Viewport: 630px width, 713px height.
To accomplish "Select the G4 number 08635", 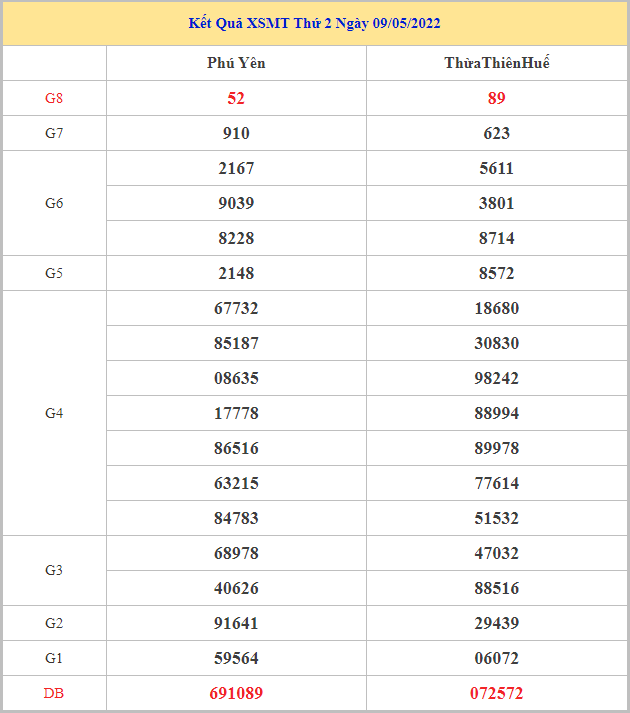I will click(236, 378).
